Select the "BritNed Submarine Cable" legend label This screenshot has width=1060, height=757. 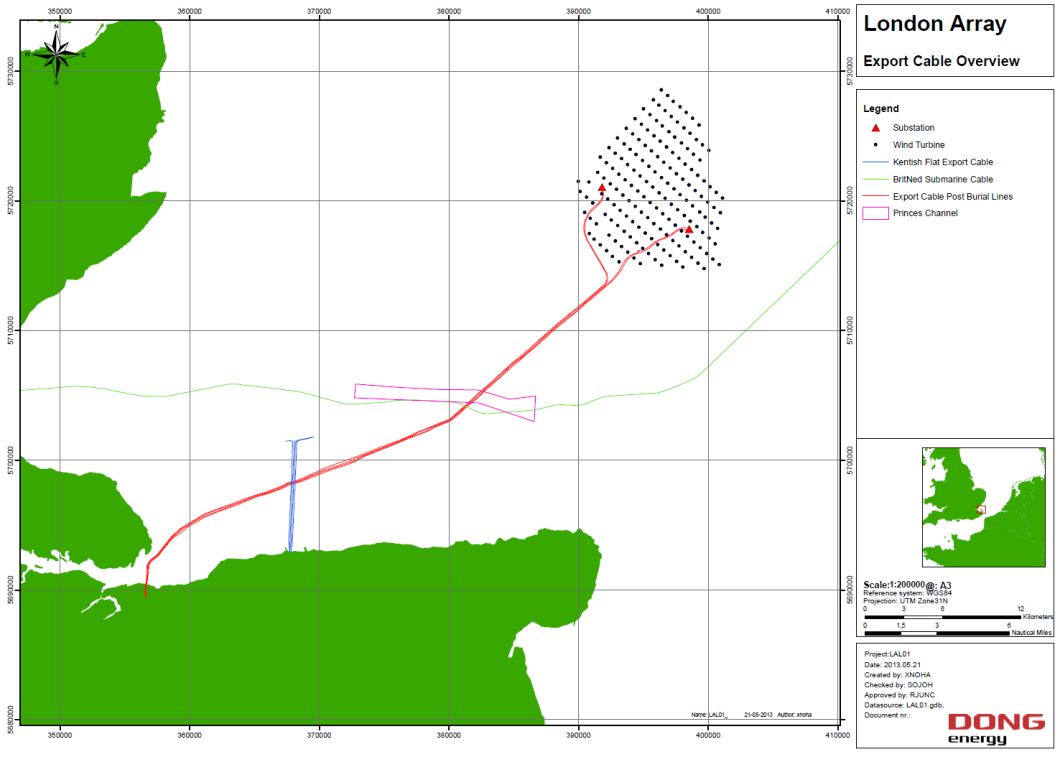pyautogui.click(x=943, y=179)
